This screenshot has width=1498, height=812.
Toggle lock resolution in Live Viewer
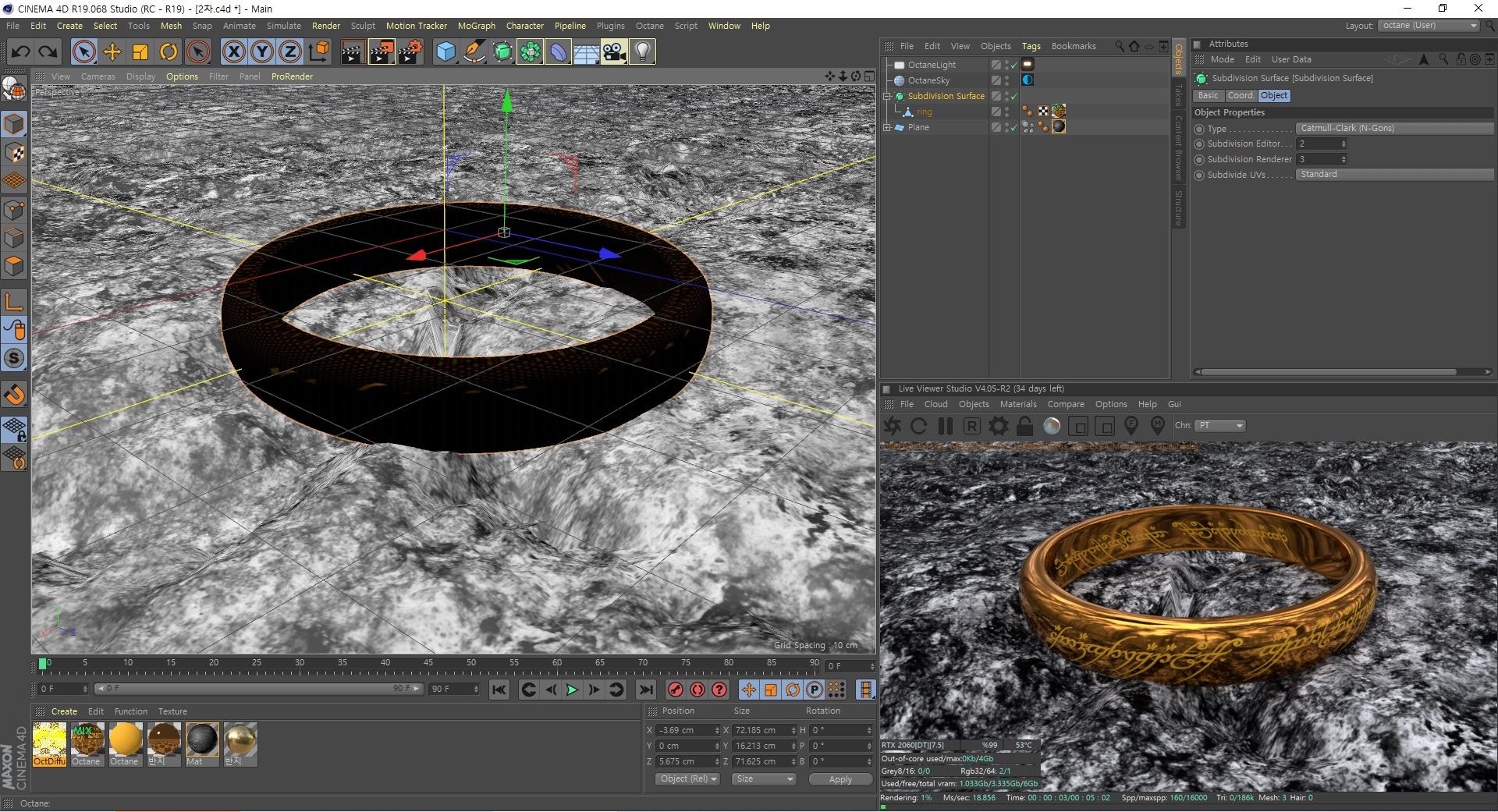coord(1025,426)
